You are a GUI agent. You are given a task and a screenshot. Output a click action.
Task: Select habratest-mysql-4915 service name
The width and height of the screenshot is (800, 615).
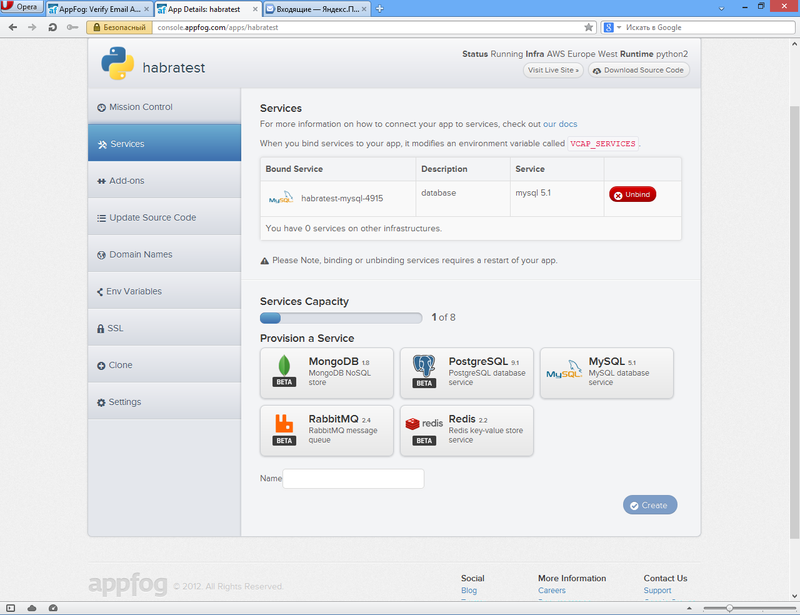point(342,198)
